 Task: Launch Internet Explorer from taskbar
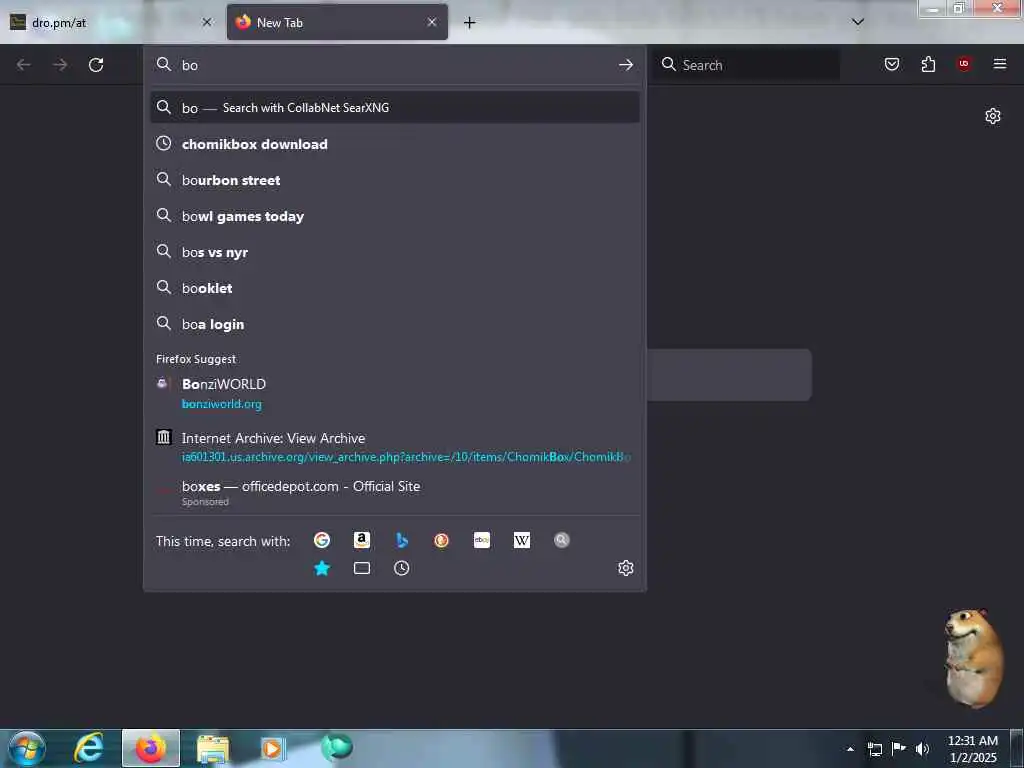(x=89, y=748)
